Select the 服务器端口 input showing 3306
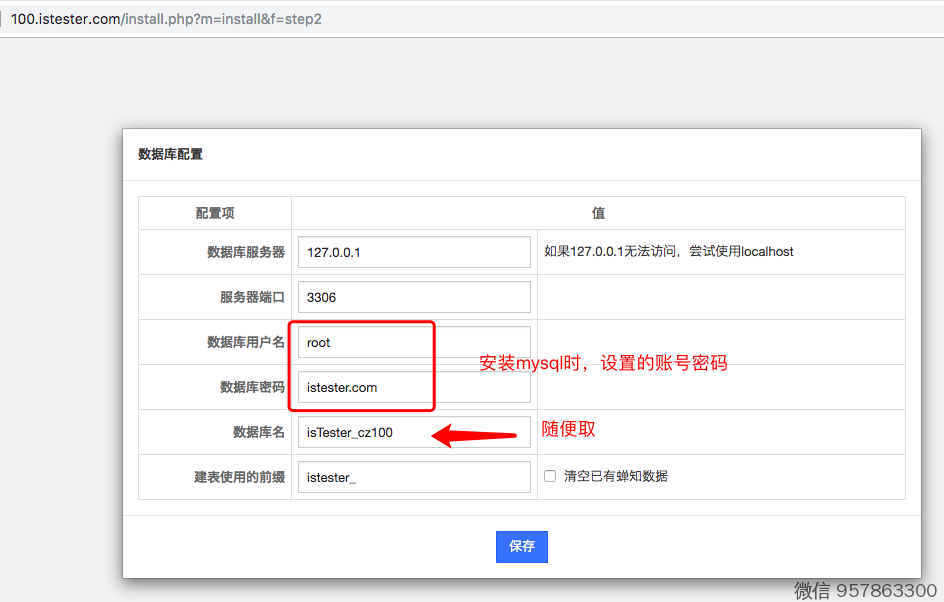This screenshot has height=602, width=944. coord(414,297)
